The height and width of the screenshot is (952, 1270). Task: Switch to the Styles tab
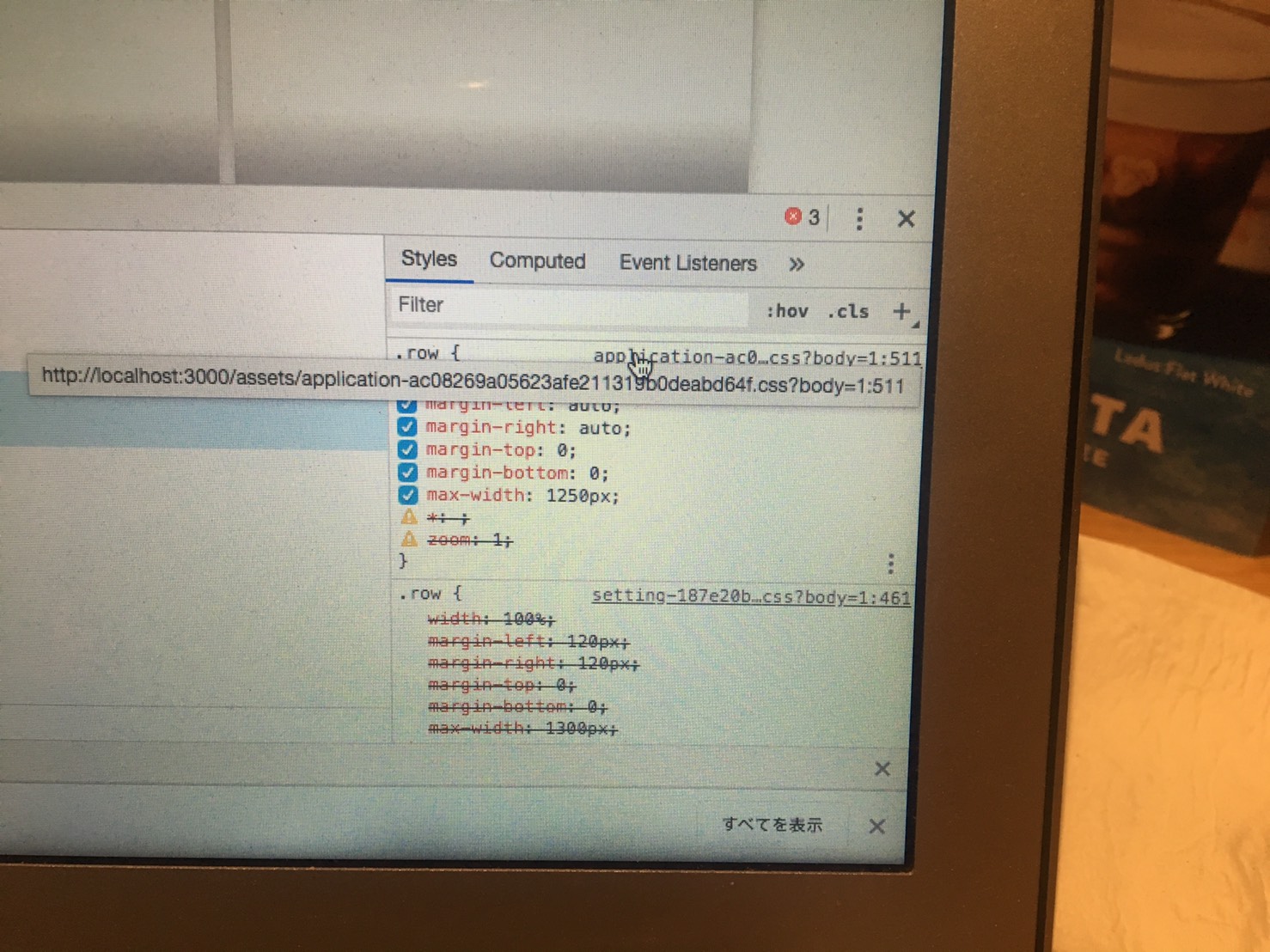tap(429, 259)
